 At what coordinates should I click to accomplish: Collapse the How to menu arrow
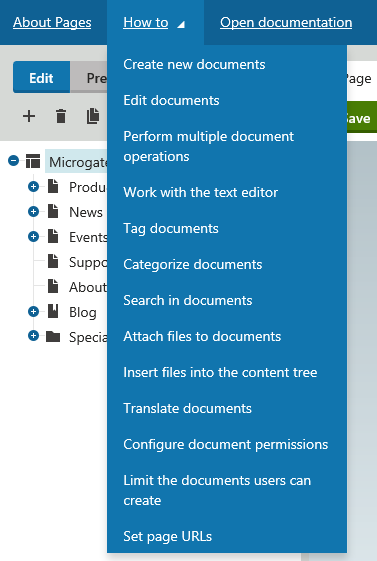coord(181,24)
